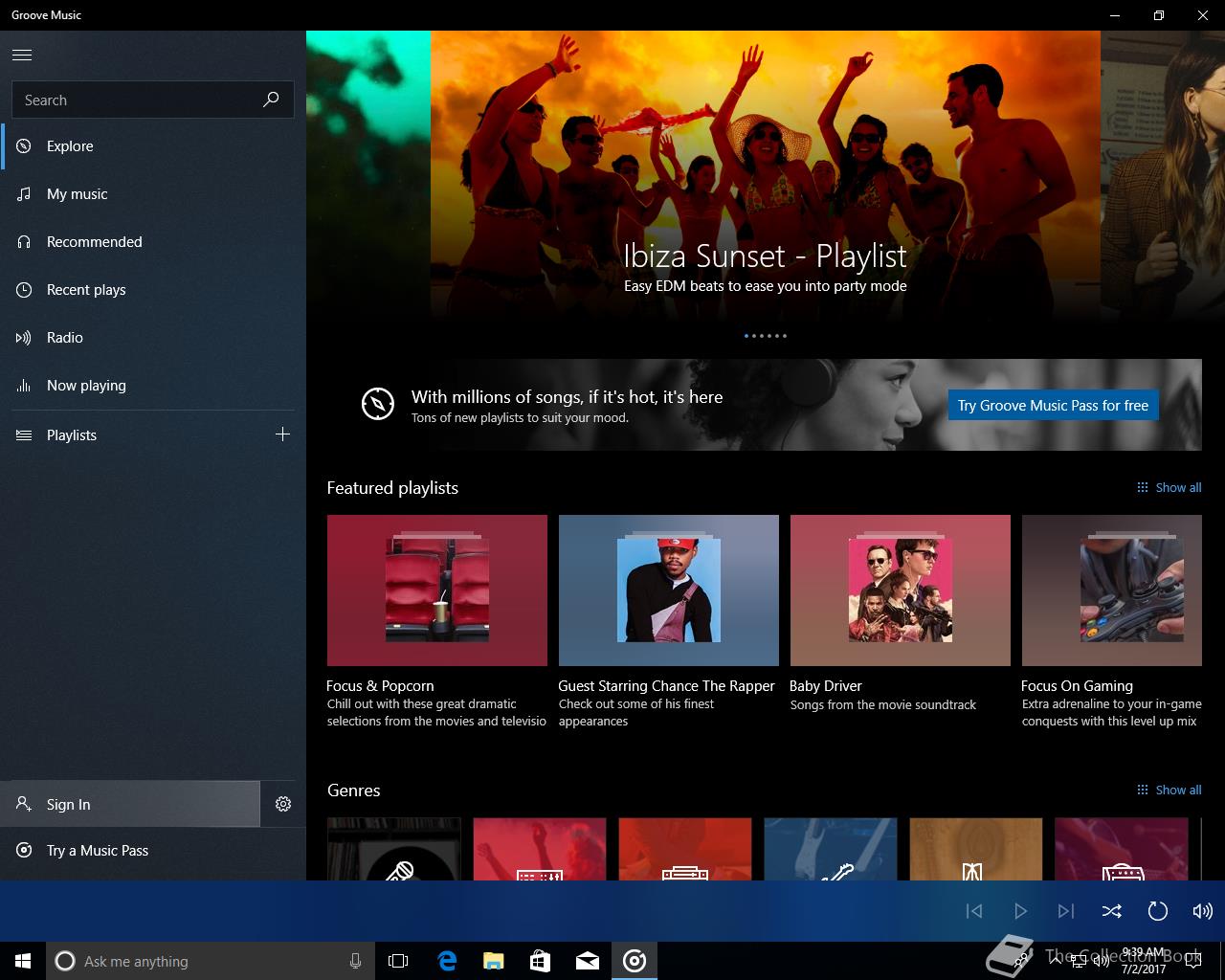Screen dimensions: 1225x980
Task: Click the Play button
Action: (x=1020, y=911)
